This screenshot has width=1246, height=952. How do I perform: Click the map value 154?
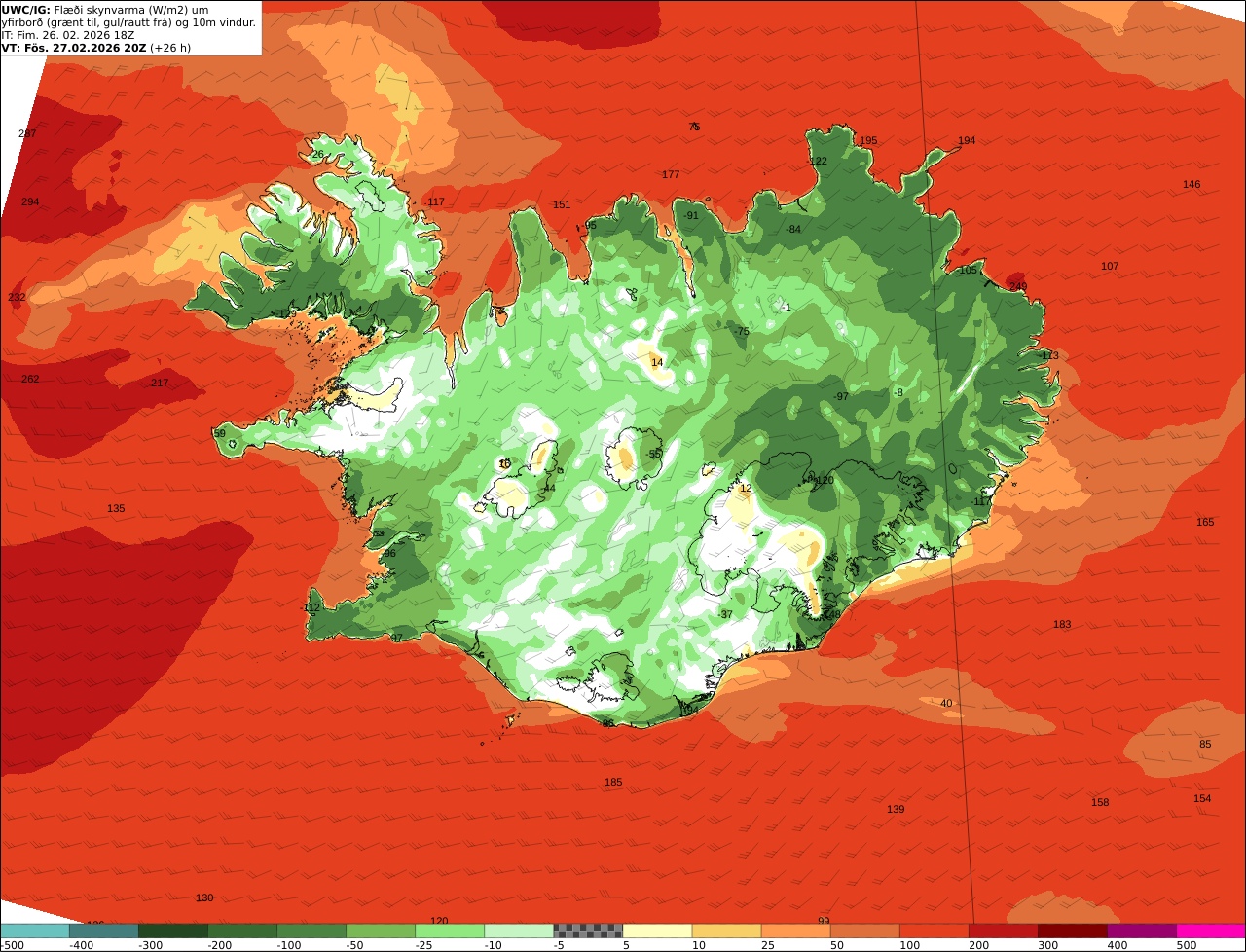tap(1202, 798)
